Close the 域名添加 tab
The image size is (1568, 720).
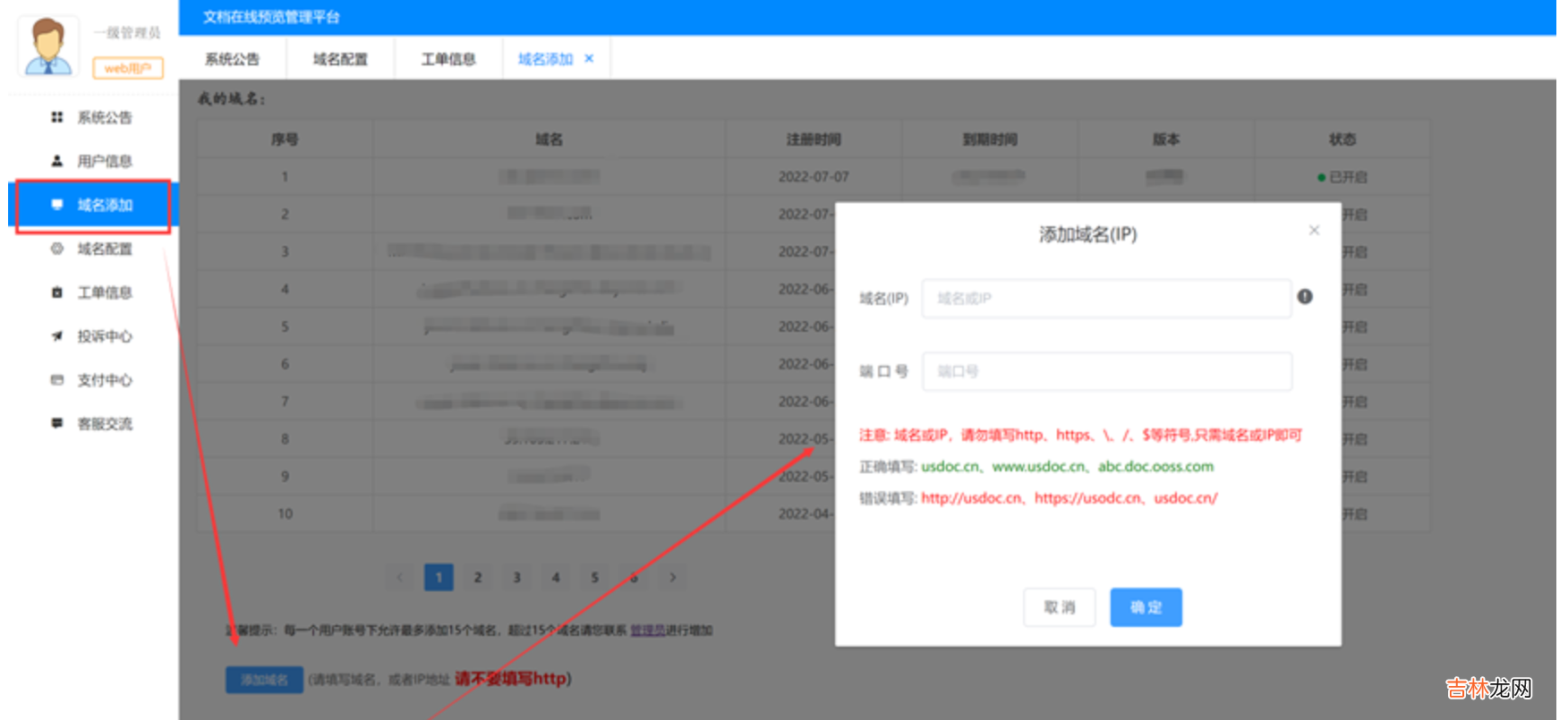coord(589,59)
